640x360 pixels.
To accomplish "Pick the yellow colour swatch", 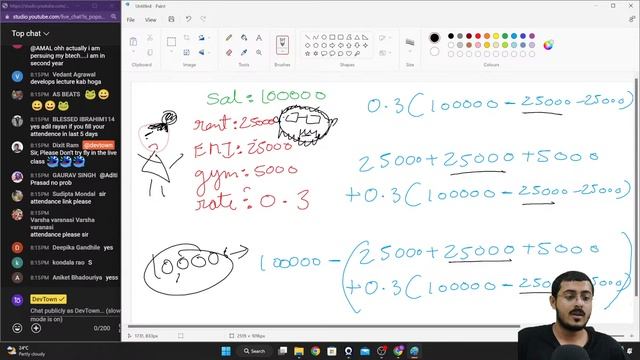I will (x=496, y=36).
